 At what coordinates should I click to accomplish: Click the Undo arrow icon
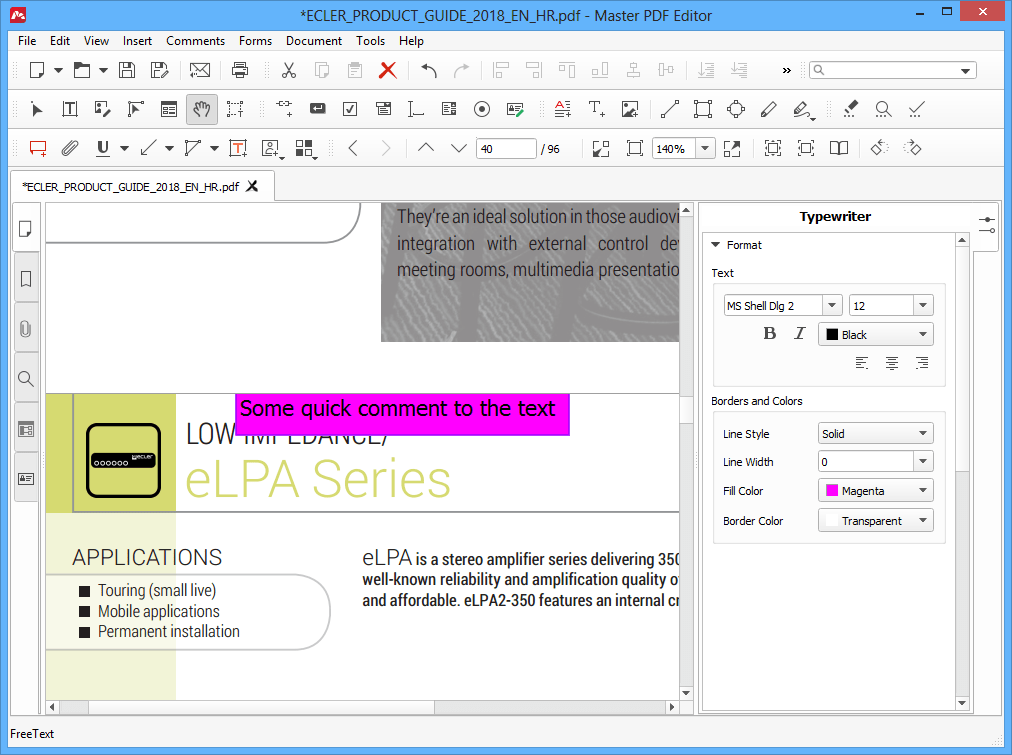pos(429,70)
